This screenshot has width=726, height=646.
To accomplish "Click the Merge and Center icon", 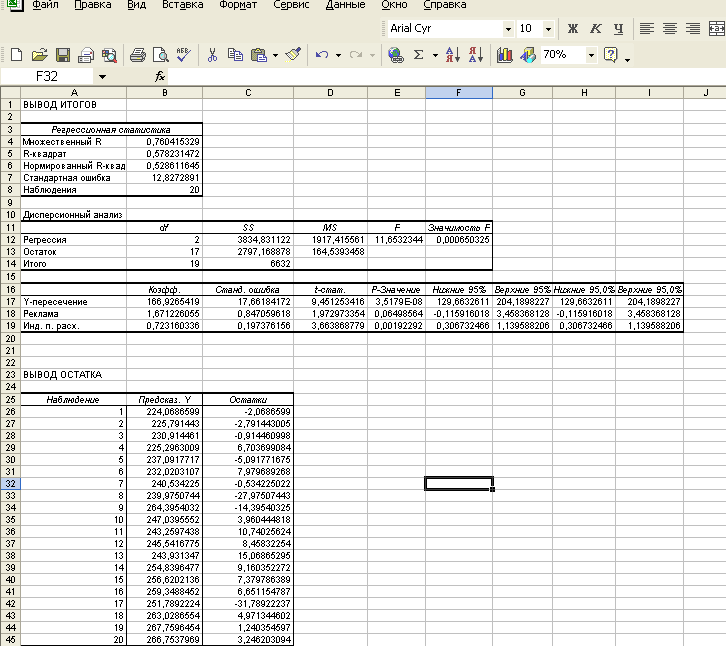I will click(x=717, y=29).
